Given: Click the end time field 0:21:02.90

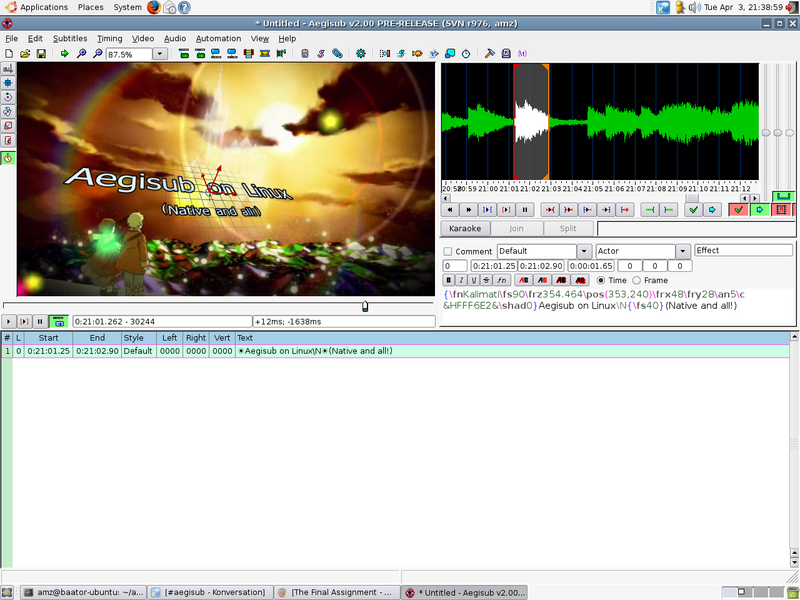Looking at the screenshot, I should [x=541, y=266].
